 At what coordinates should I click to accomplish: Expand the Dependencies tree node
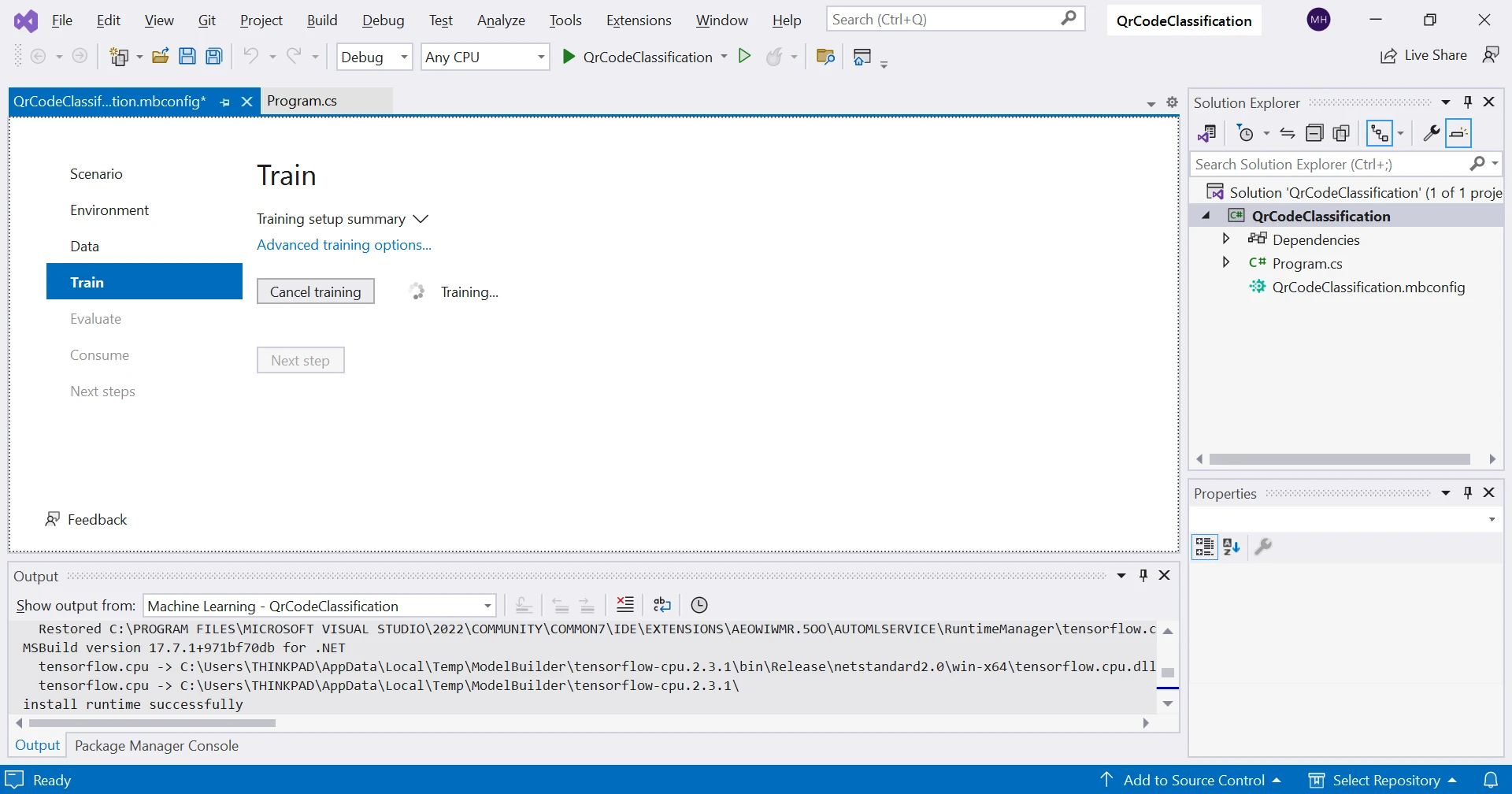[1226, 239]
